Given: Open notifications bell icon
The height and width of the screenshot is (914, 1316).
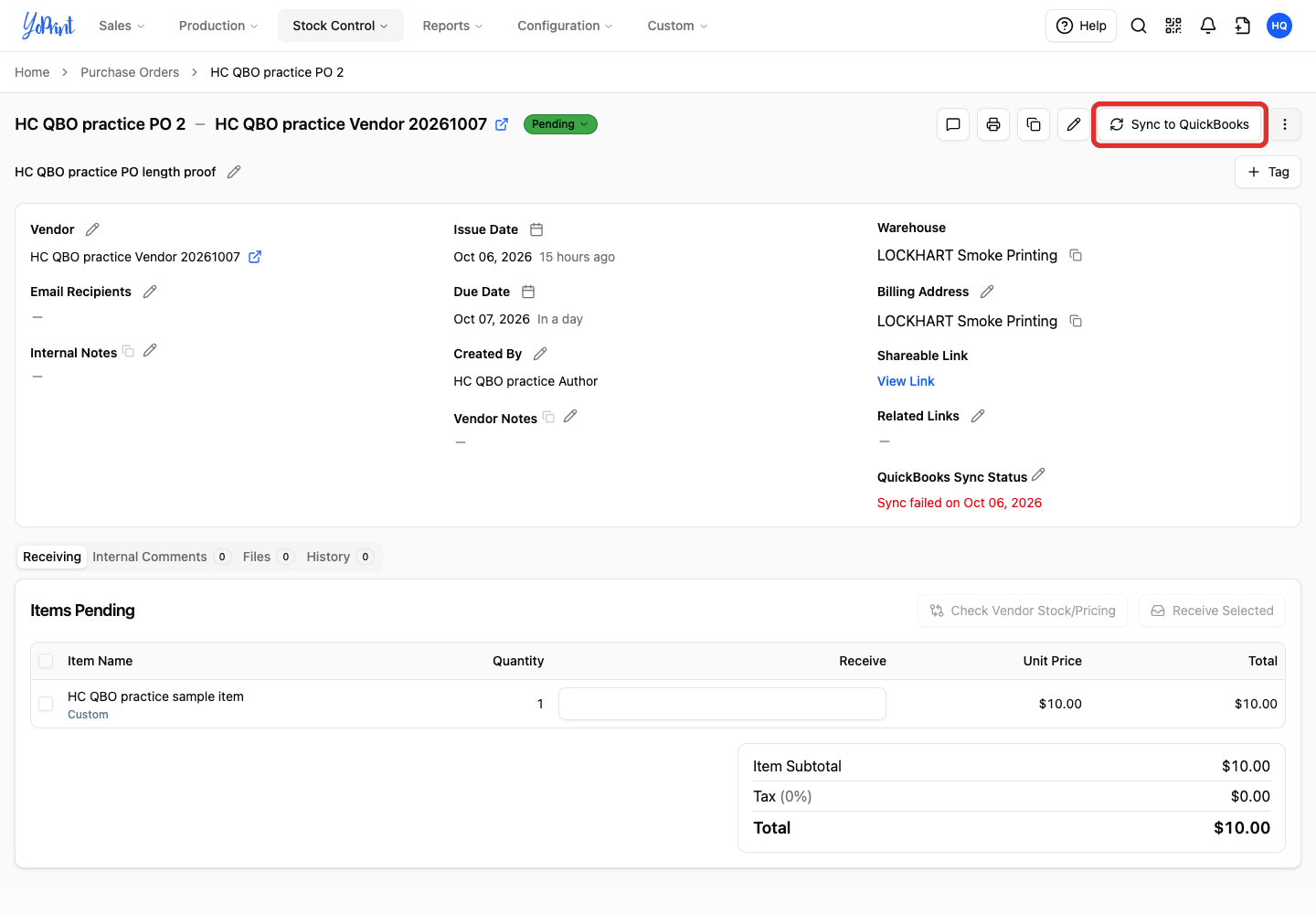Looking at the screenshot, I should [x=1208, y=26].
